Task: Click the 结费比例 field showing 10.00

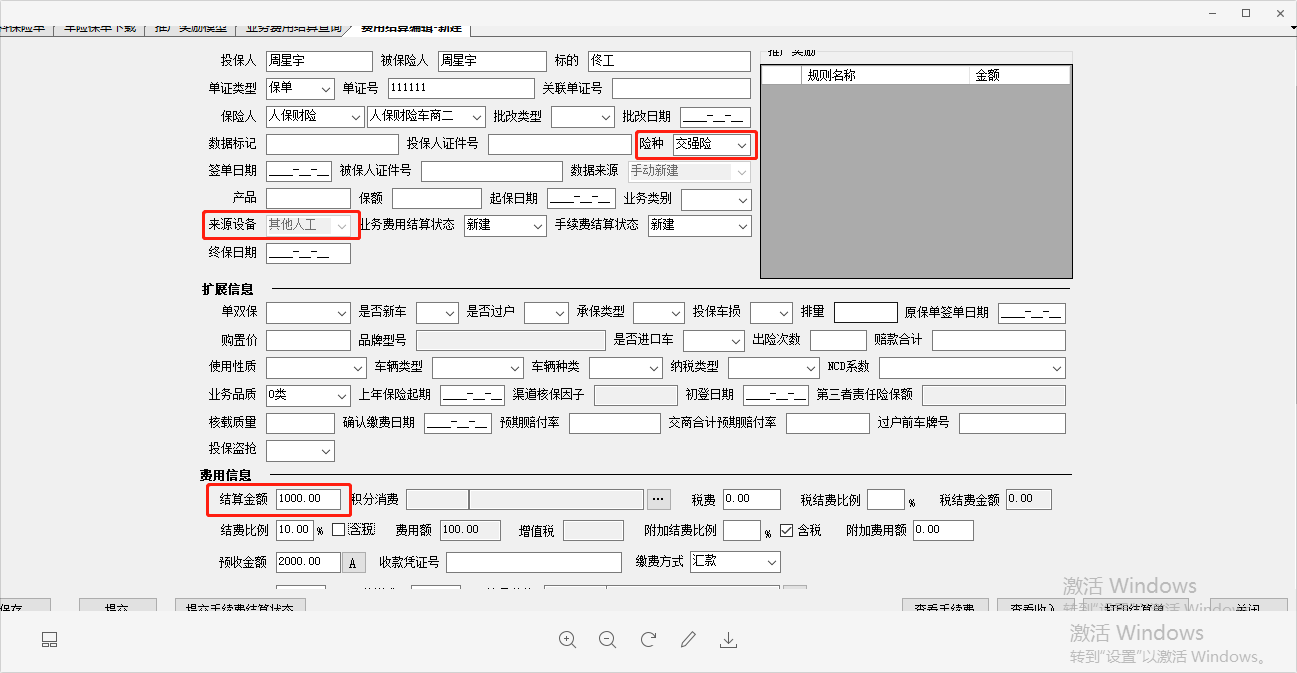Action: click(295, 530)
